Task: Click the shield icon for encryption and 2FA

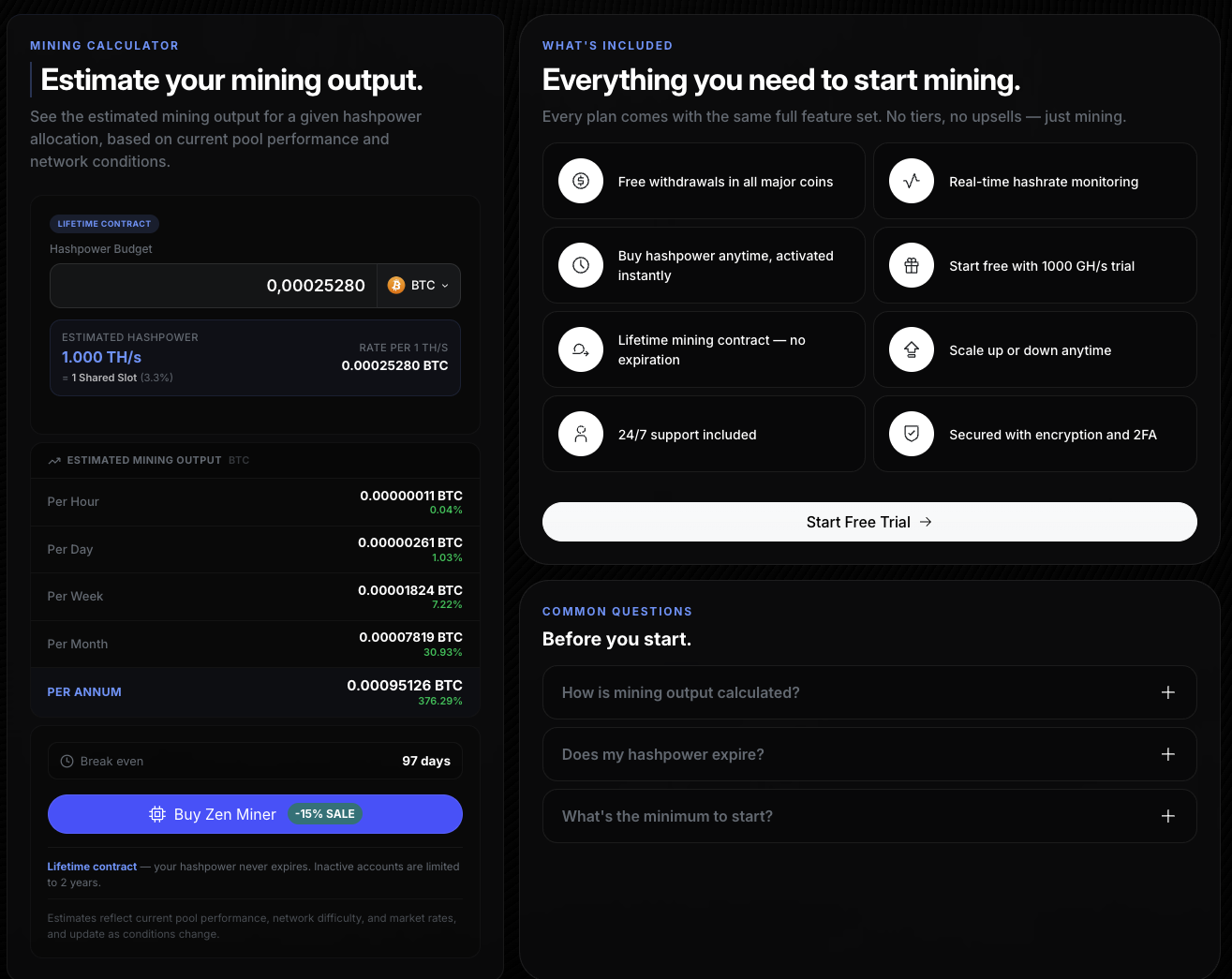Action: point(912,434)
